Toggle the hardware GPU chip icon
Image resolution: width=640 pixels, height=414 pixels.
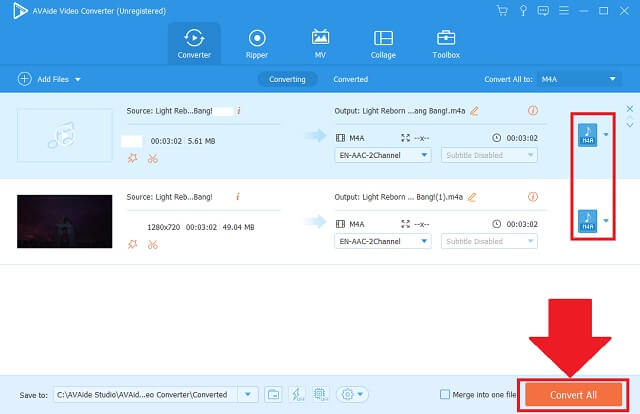coord(320,394)
